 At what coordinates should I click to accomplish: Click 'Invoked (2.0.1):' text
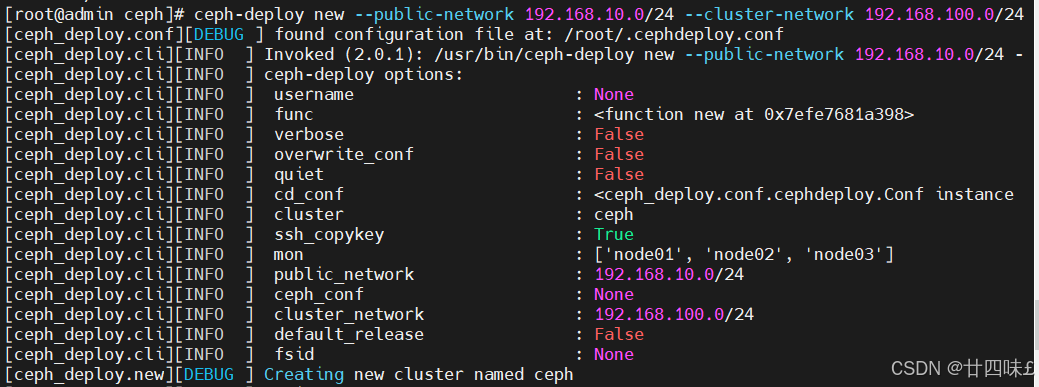pyautogui.click(x=343, y=54)
